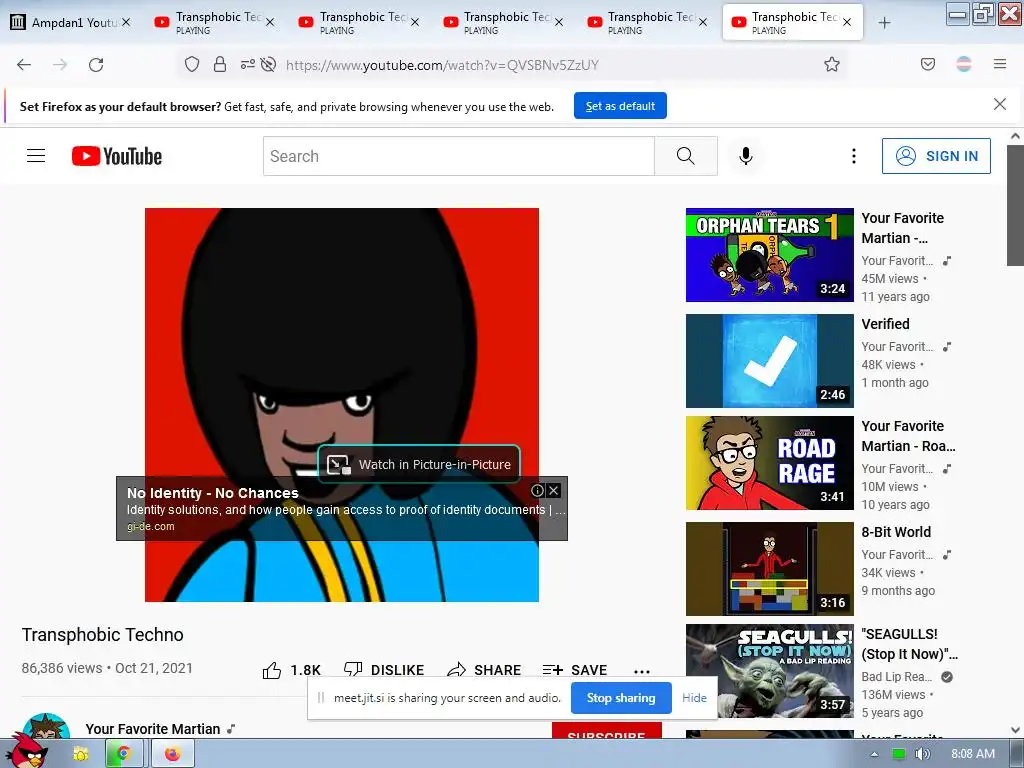Bookmark this page with the star icon
Screen dimensions: 1024x768
(x=831, y=64)
